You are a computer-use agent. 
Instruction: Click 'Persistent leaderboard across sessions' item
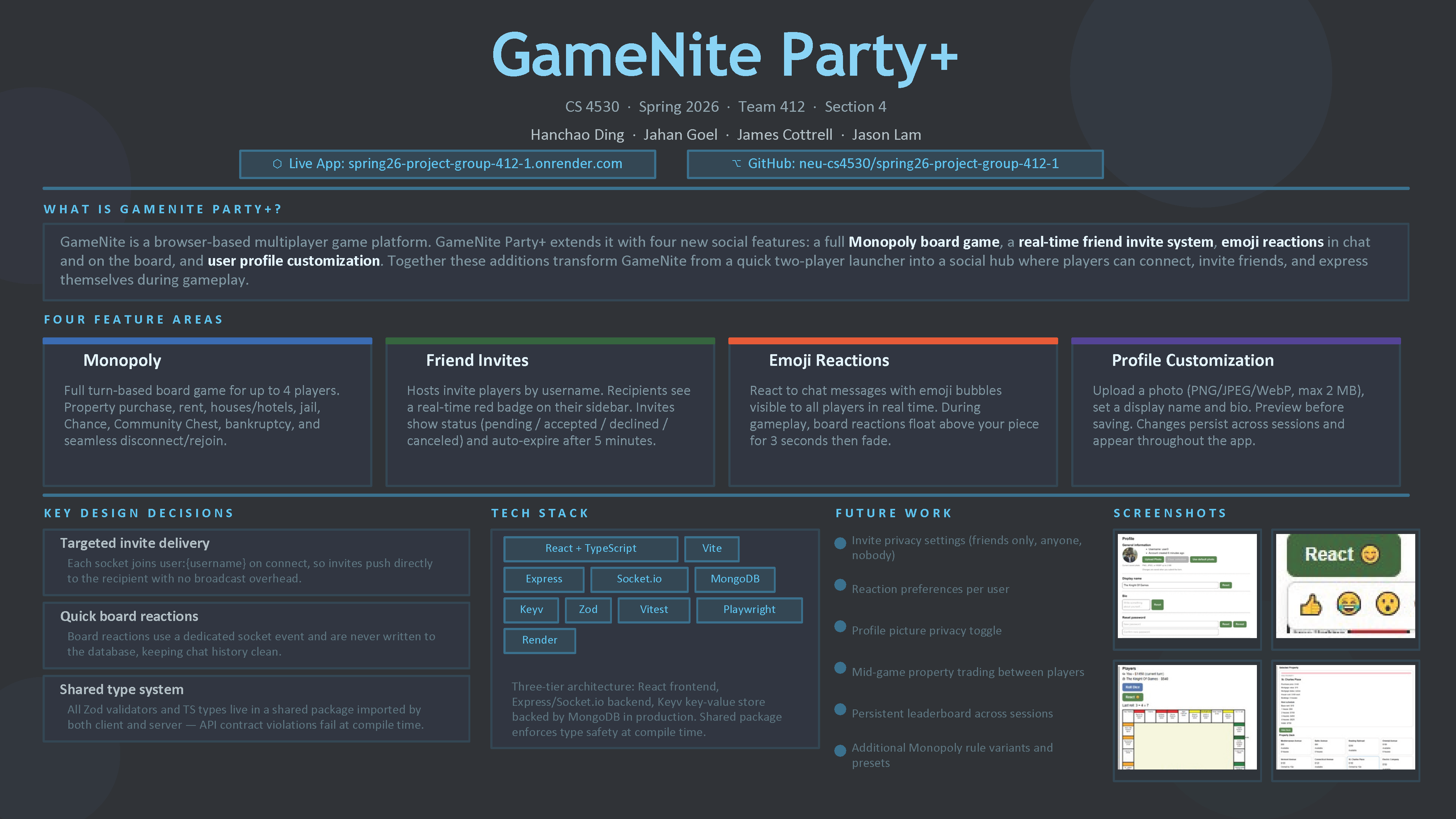pos(952,714)
